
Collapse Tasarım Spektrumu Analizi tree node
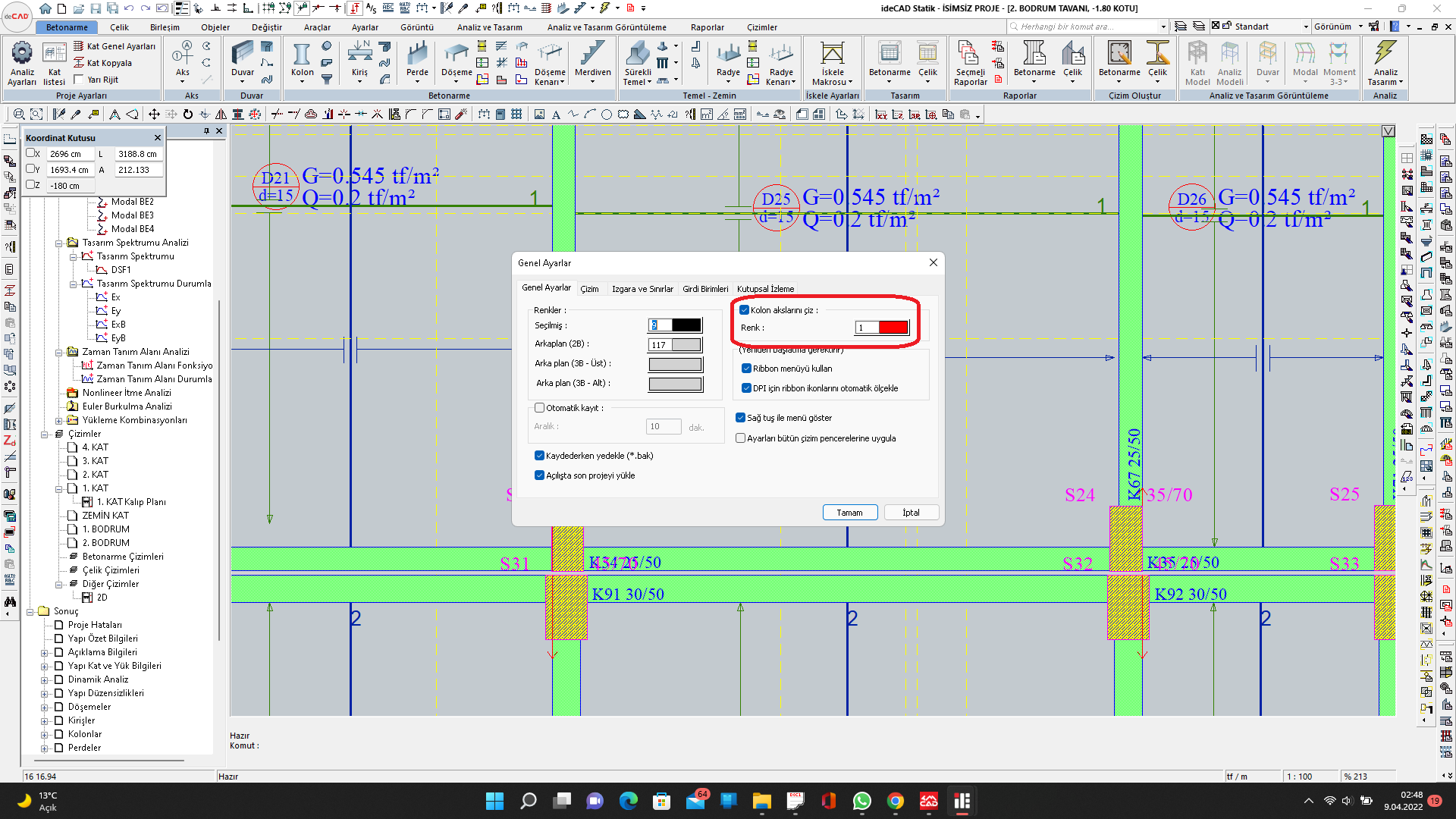[59, 243]
